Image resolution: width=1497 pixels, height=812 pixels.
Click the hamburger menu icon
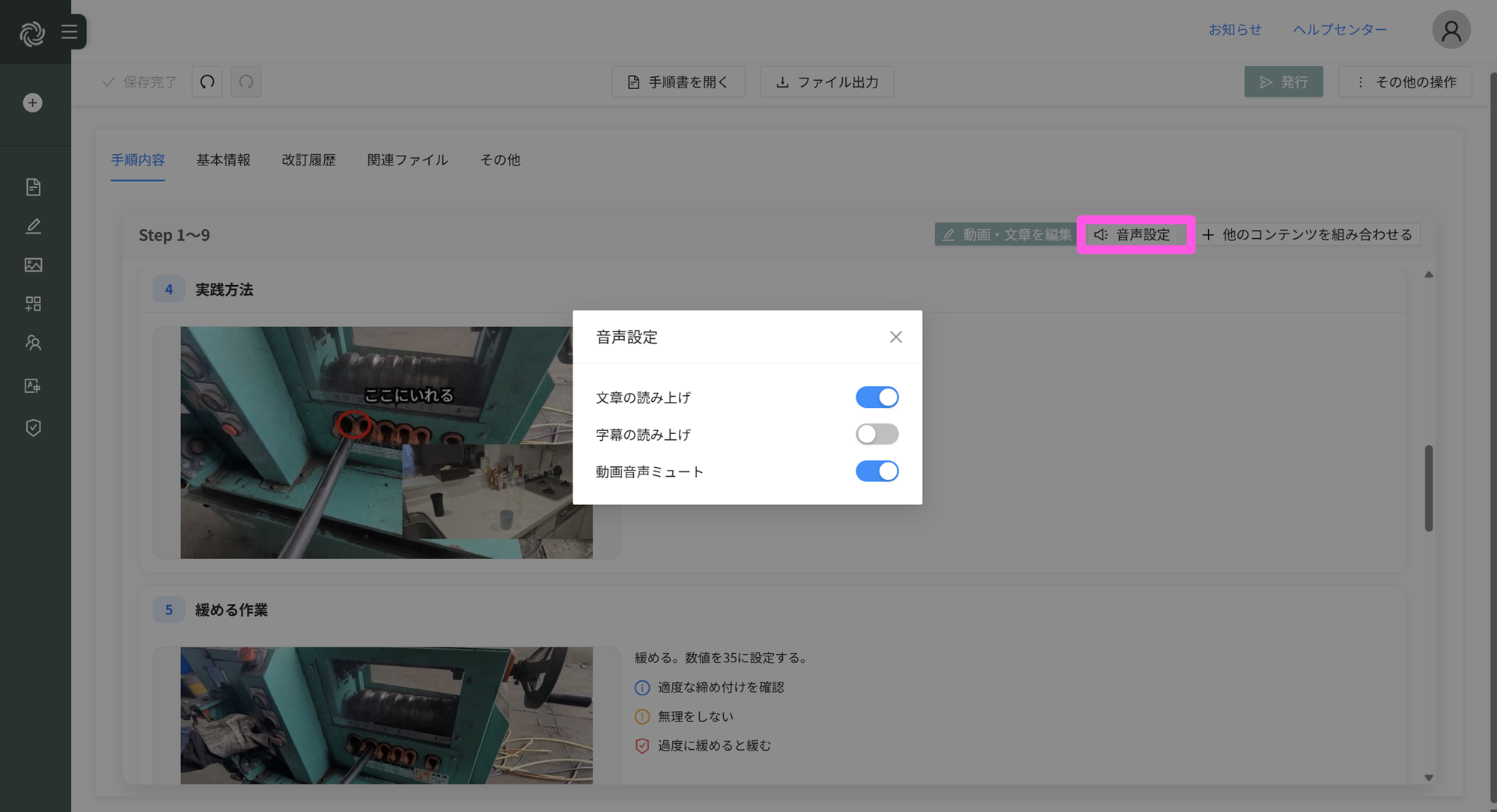(x=70, y=31)
